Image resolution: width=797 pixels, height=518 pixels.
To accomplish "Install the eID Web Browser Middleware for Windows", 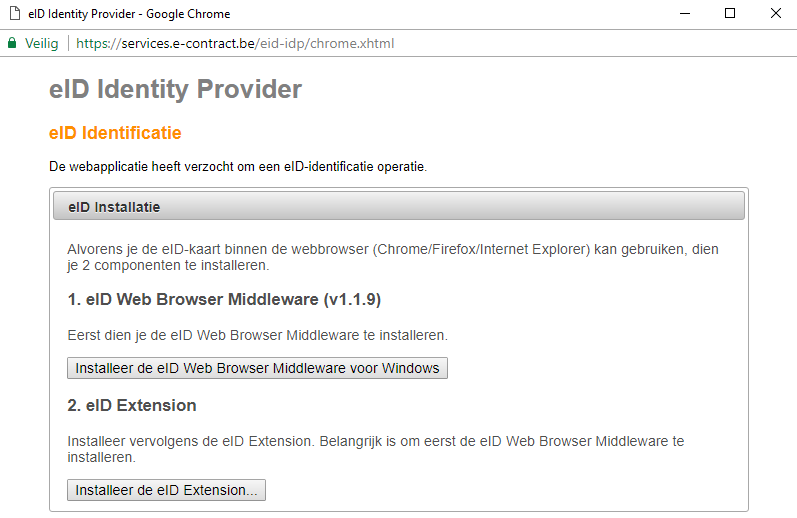I will [x=257, y=368].
